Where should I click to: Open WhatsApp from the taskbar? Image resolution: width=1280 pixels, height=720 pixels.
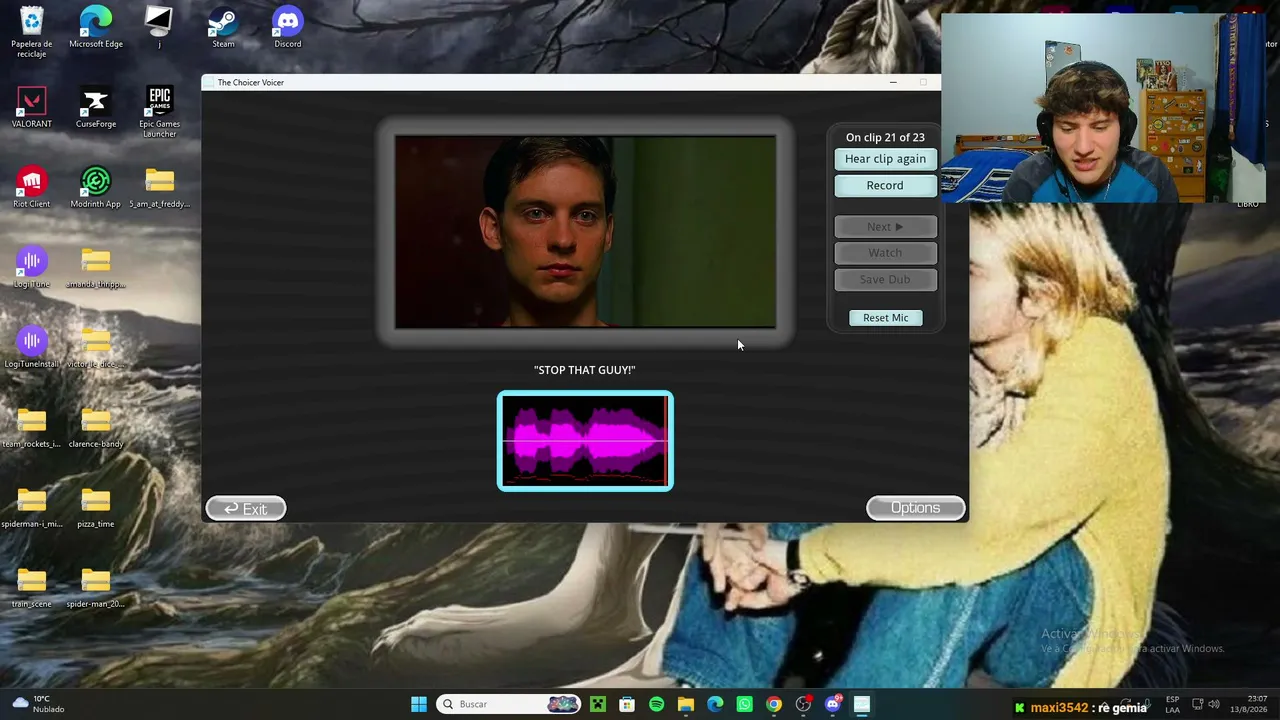[744, 704]
